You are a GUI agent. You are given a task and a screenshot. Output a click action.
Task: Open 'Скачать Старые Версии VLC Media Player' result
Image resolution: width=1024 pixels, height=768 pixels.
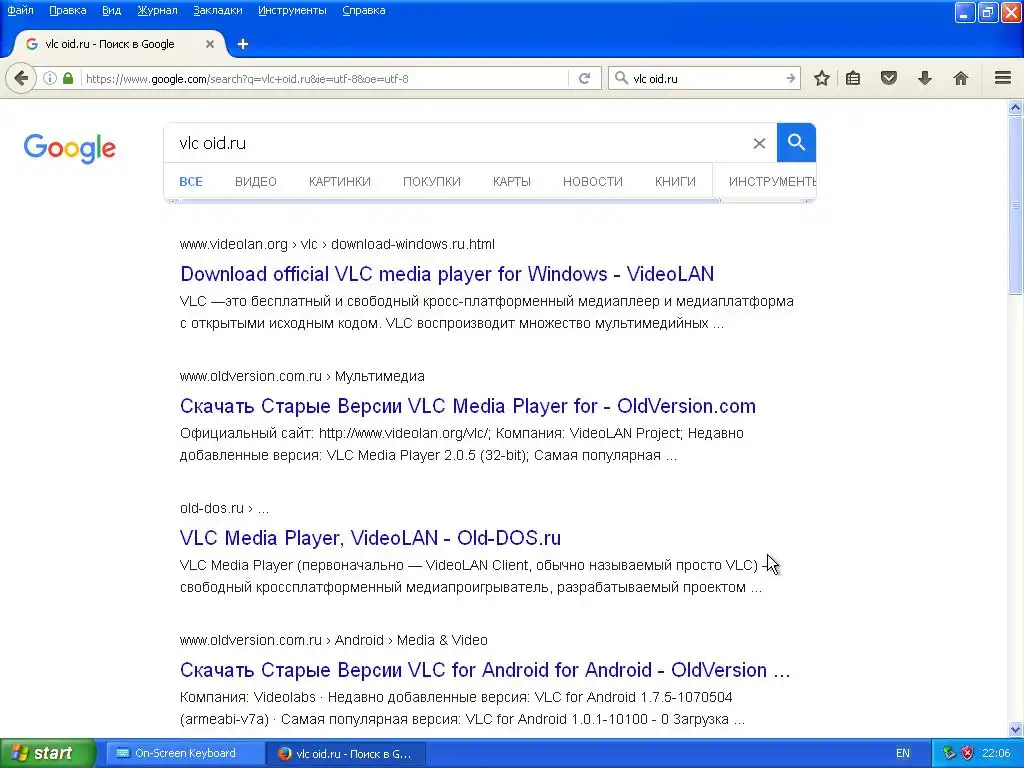point(468,406)
